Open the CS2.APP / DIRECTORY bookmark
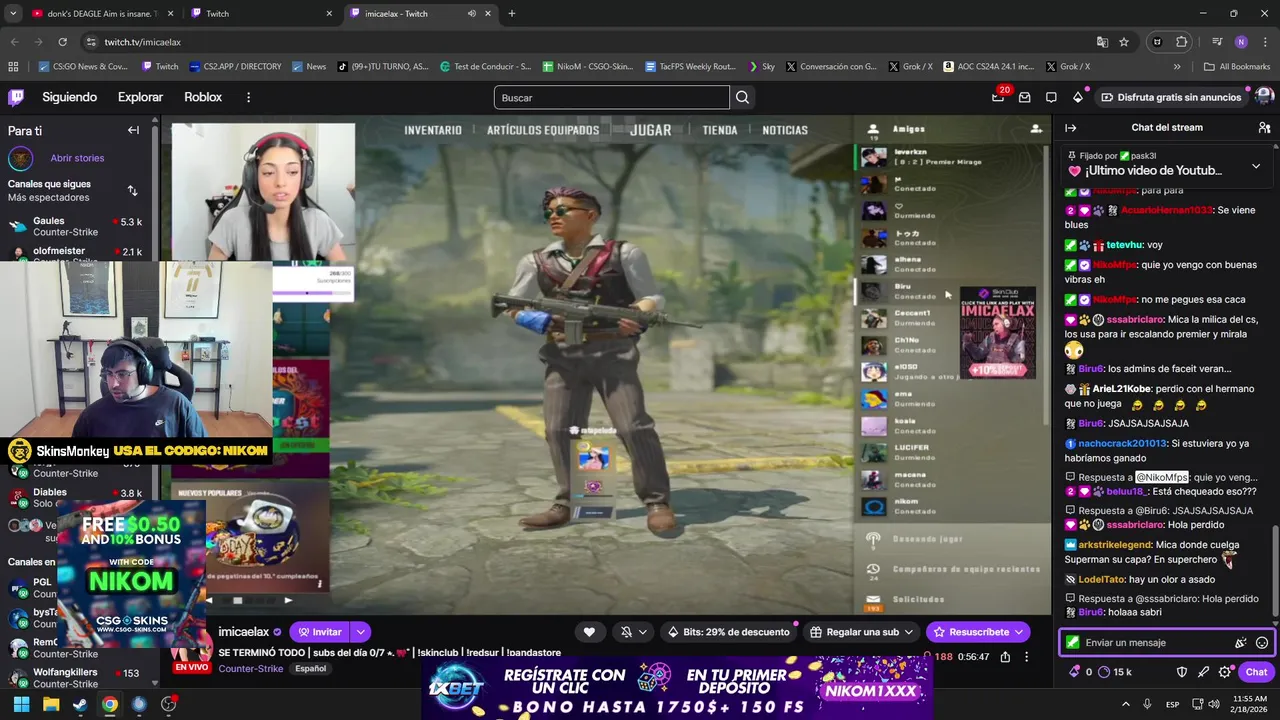The width and height of the screenshot is (1280, 720). 235,67
